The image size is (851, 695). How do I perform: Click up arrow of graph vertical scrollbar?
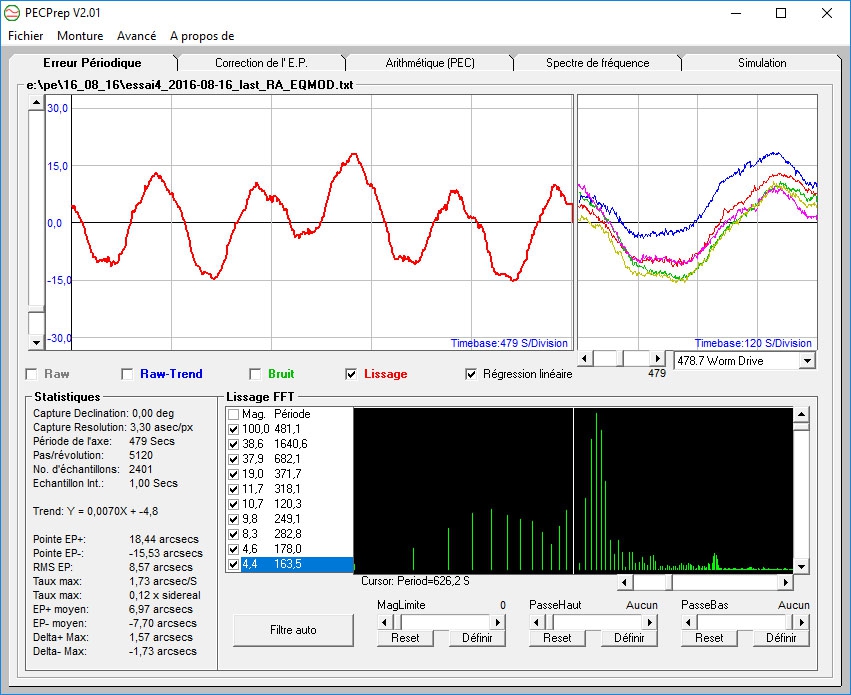36,103
